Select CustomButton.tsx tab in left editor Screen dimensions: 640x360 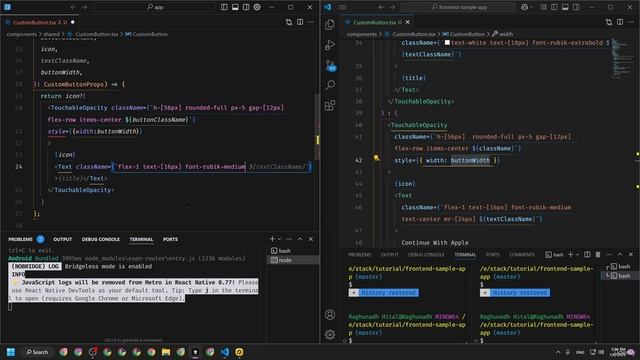tap(40, 22)
